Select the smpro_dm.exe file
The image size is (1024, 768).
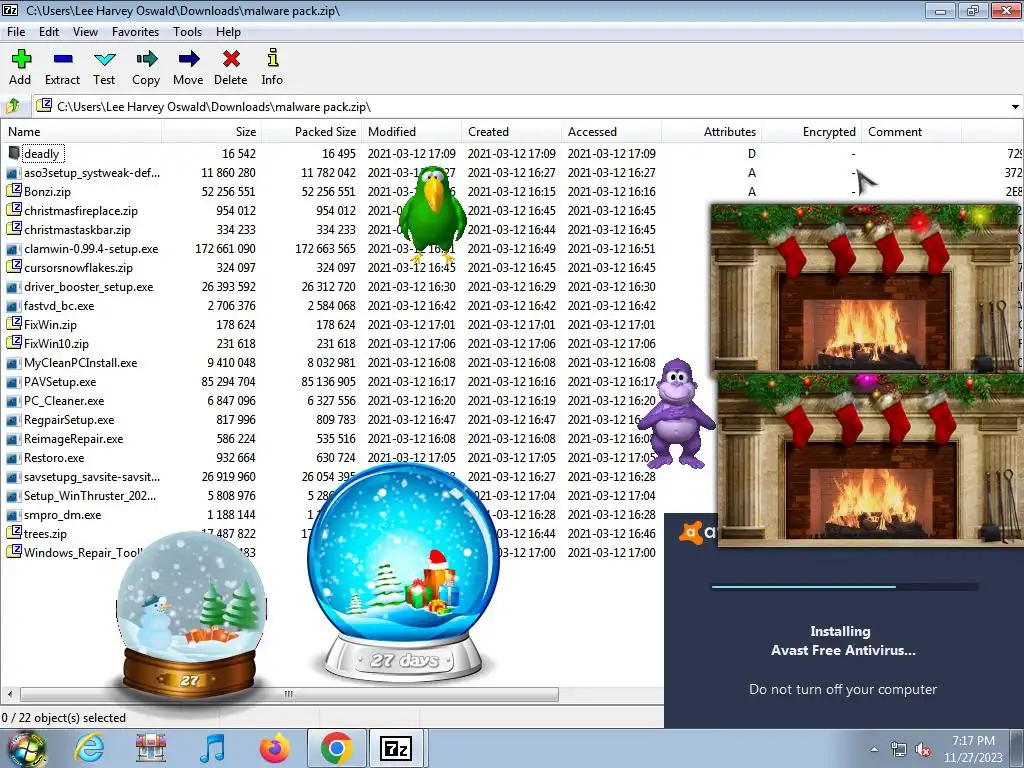pos(63,515)
